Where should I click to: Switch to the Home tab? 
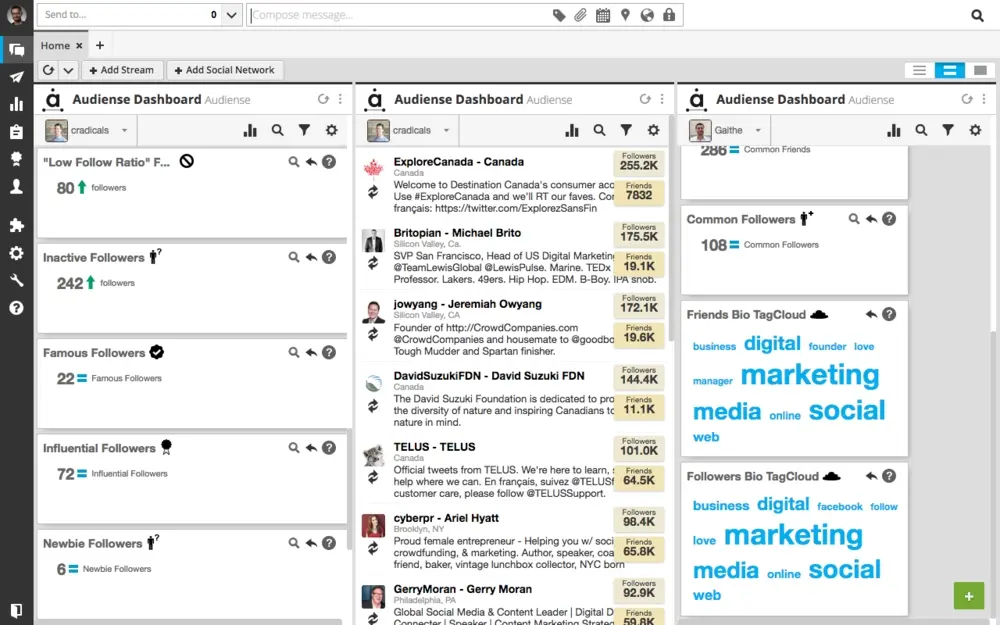coord(55,45)
